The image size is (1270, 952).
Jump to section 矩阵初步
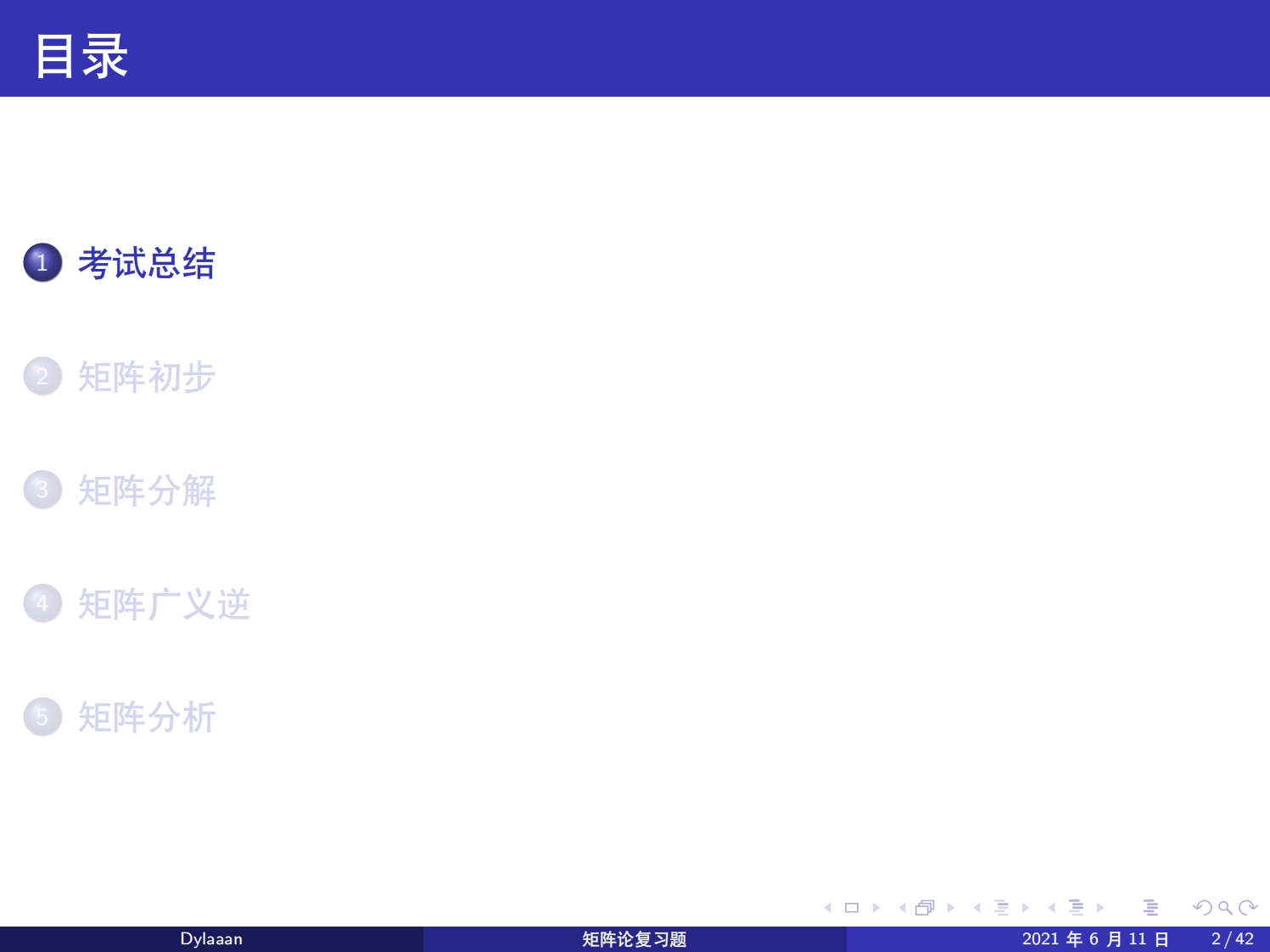tap(146, 377)
